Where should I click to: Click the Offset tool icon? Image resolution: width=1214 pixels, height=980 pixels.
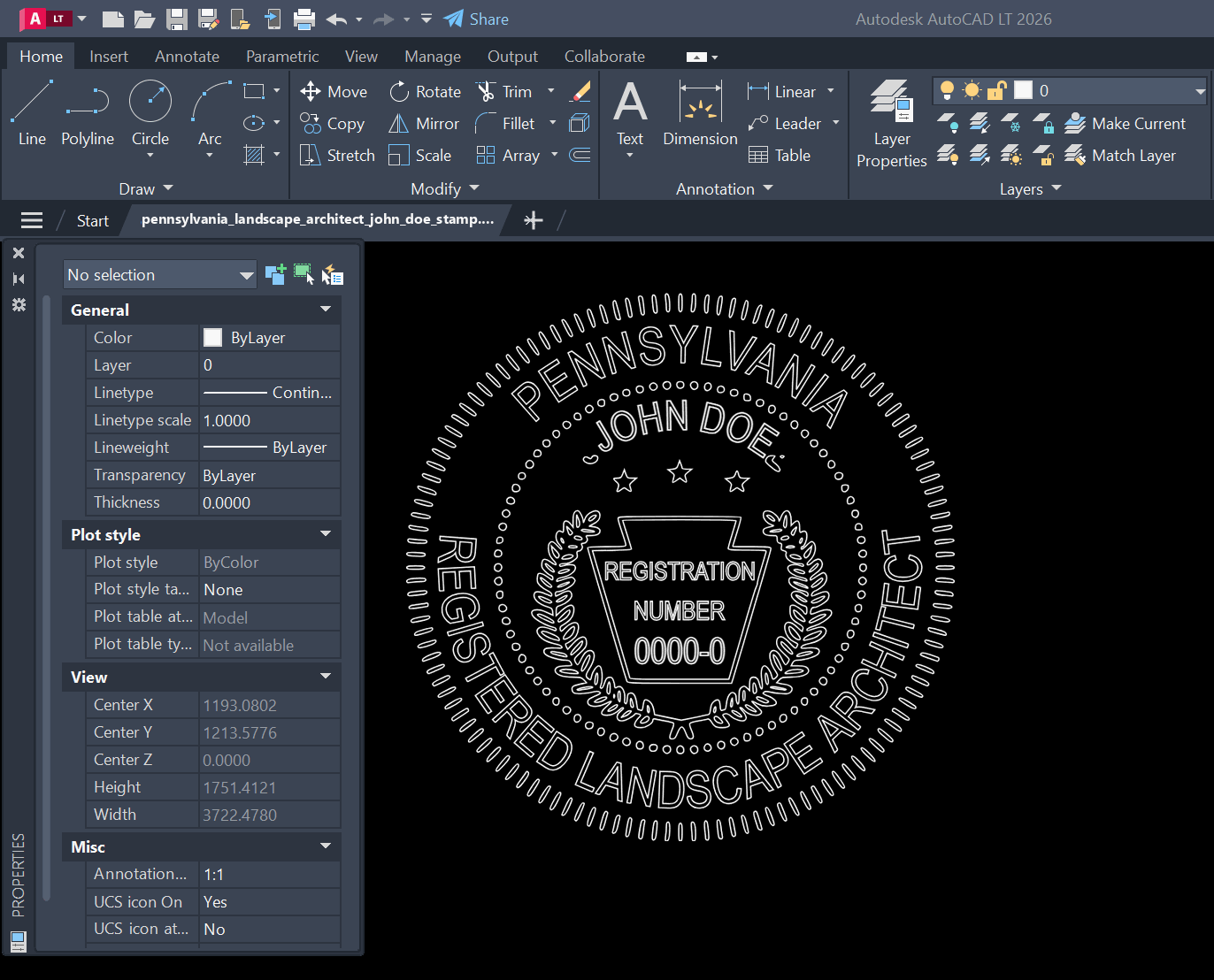coord(580,155)
